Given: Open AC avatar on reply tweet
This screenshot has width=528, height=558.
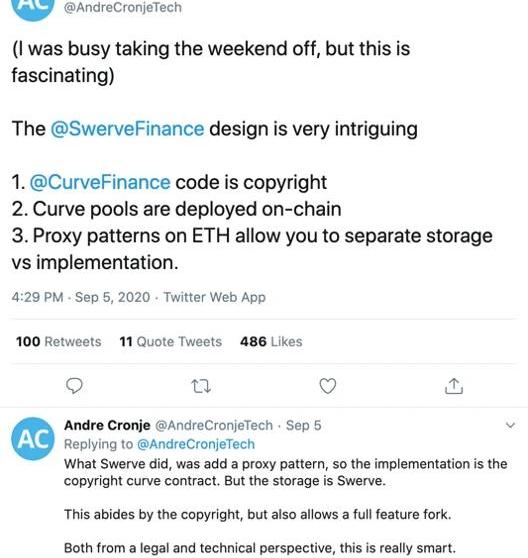Looking at the screenshot, I should coord(33,438).
